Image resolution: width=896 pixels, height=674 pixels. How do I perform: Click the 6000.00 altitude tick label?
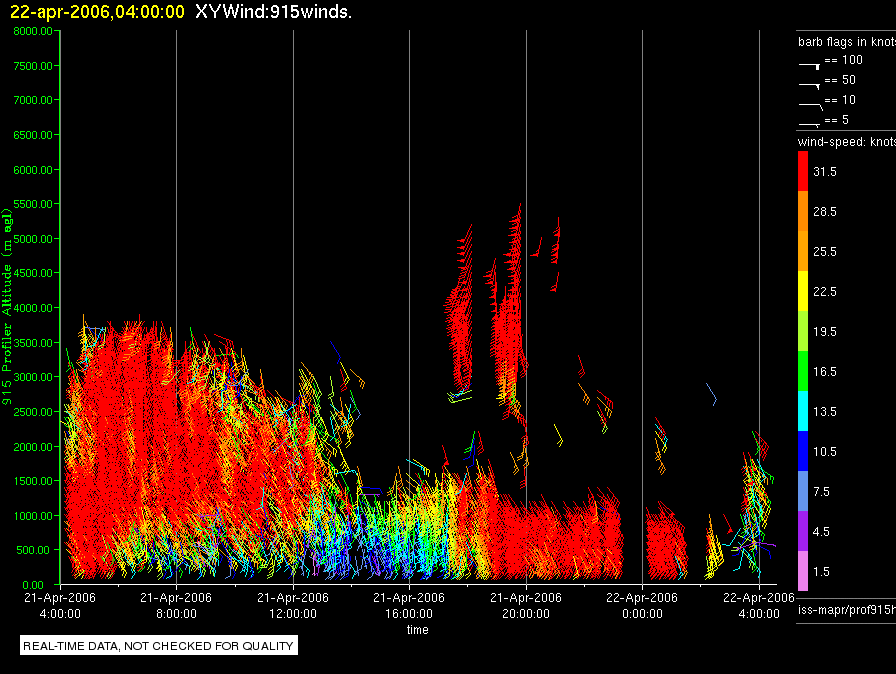pyautogui.click(x=33, y=170)
